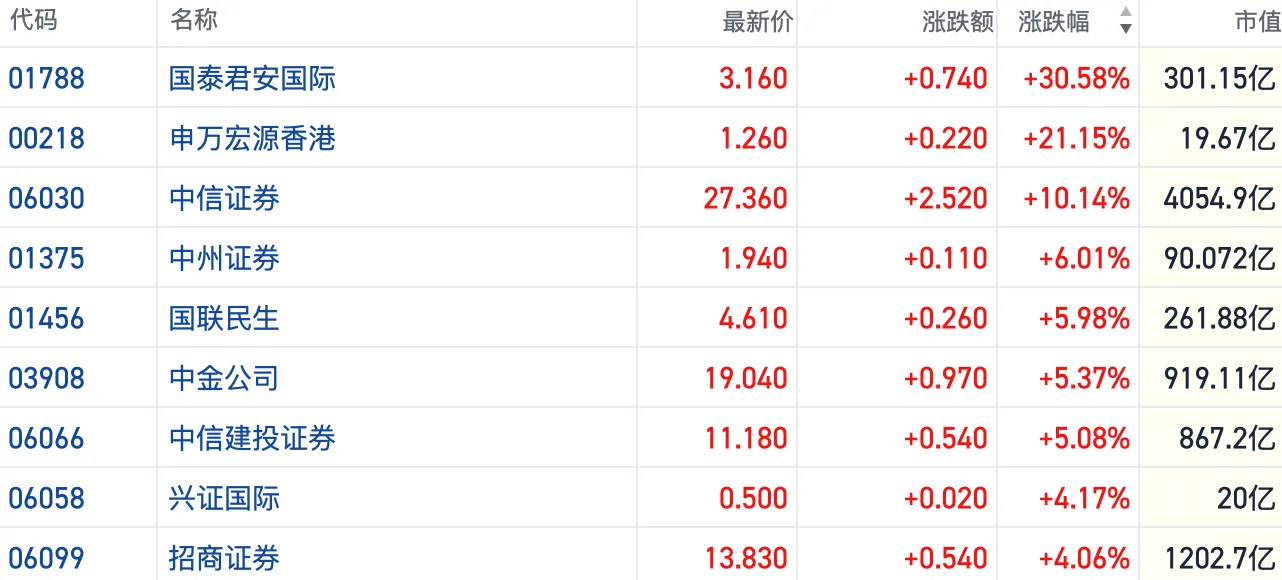Open stock 兴证国际

point(224,498)
